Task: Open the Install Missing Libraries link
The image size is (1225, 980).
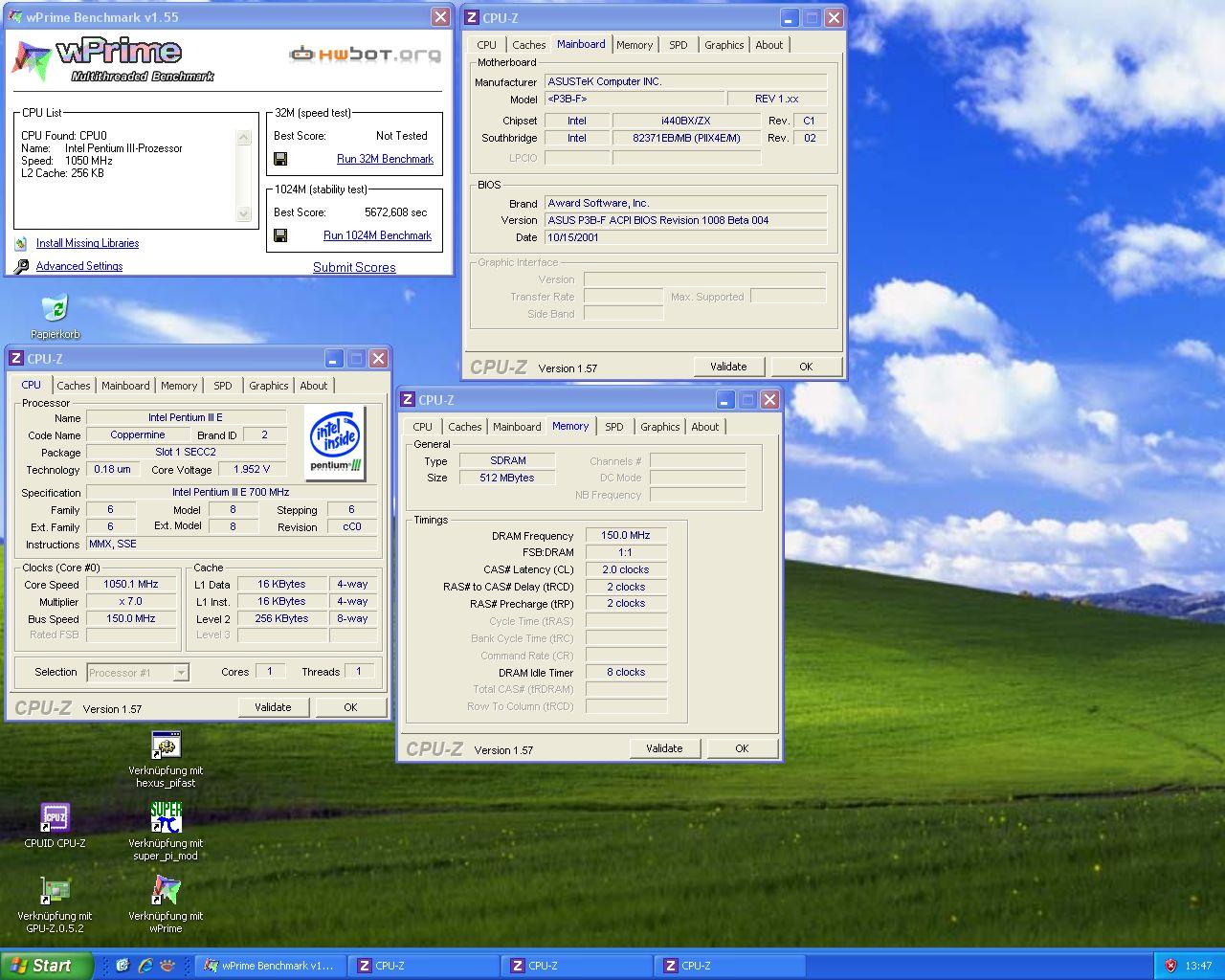Action: pos(87,243)
